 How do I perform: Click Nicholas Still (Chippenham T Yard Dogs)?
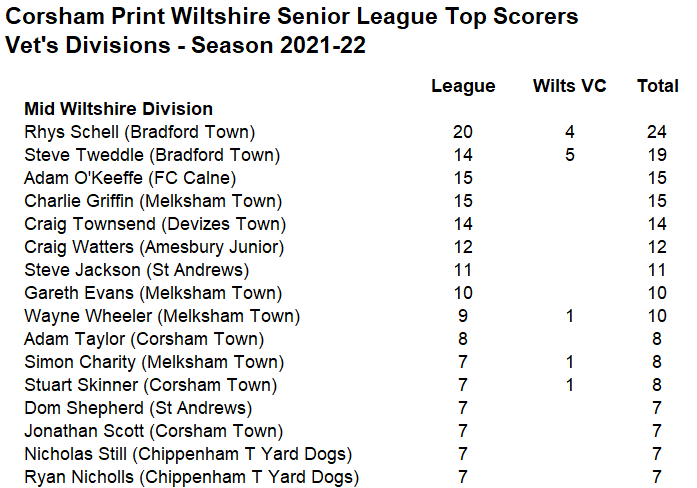tap(188, 455)
